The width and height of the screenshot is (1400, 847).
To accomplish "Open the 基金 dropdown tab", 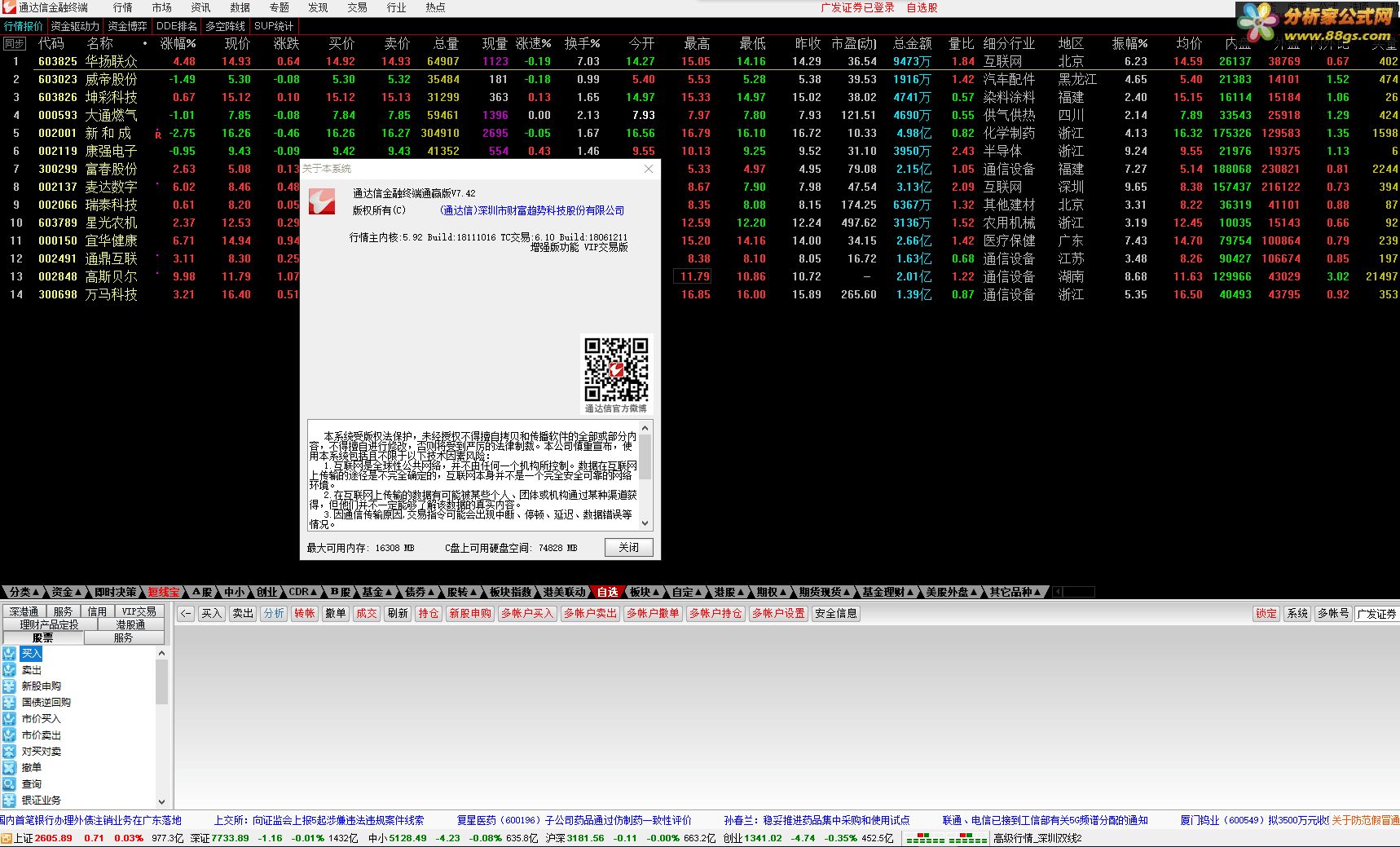I will (x=378, y=592).
